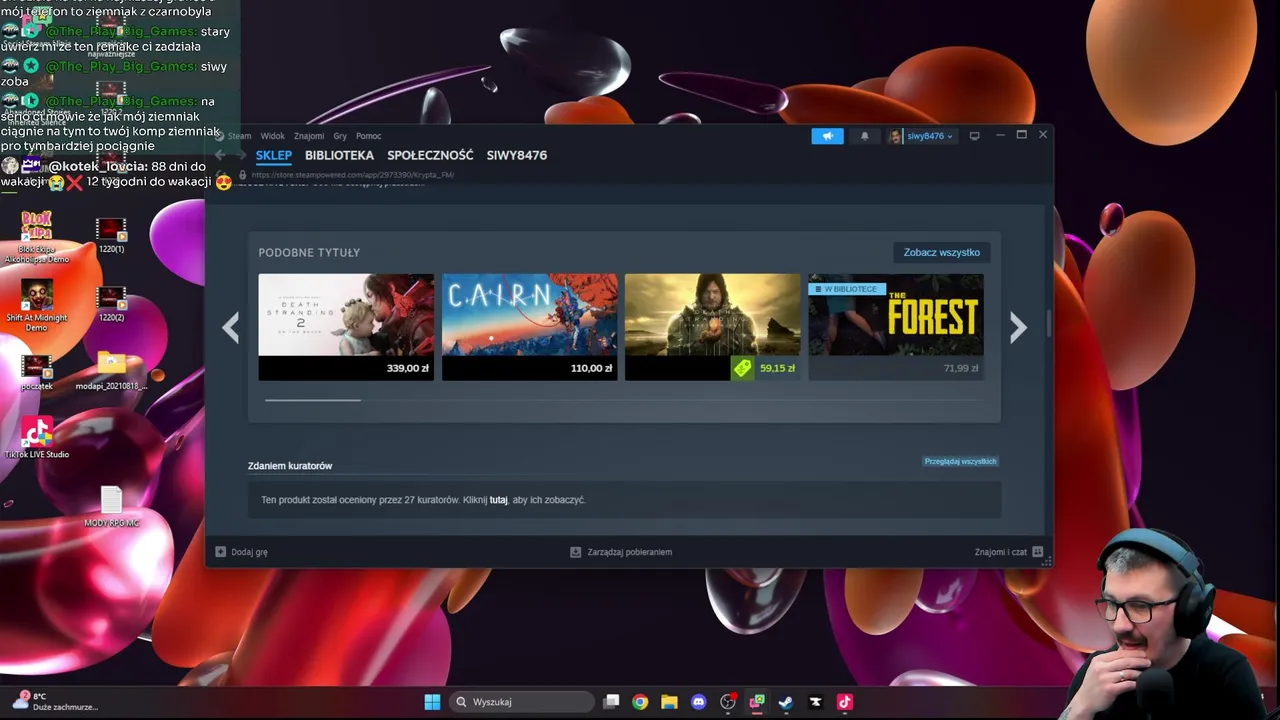Click the Zobacz wszystko button
This screenshot has height=720, width=1280.
tap(941, 252)
